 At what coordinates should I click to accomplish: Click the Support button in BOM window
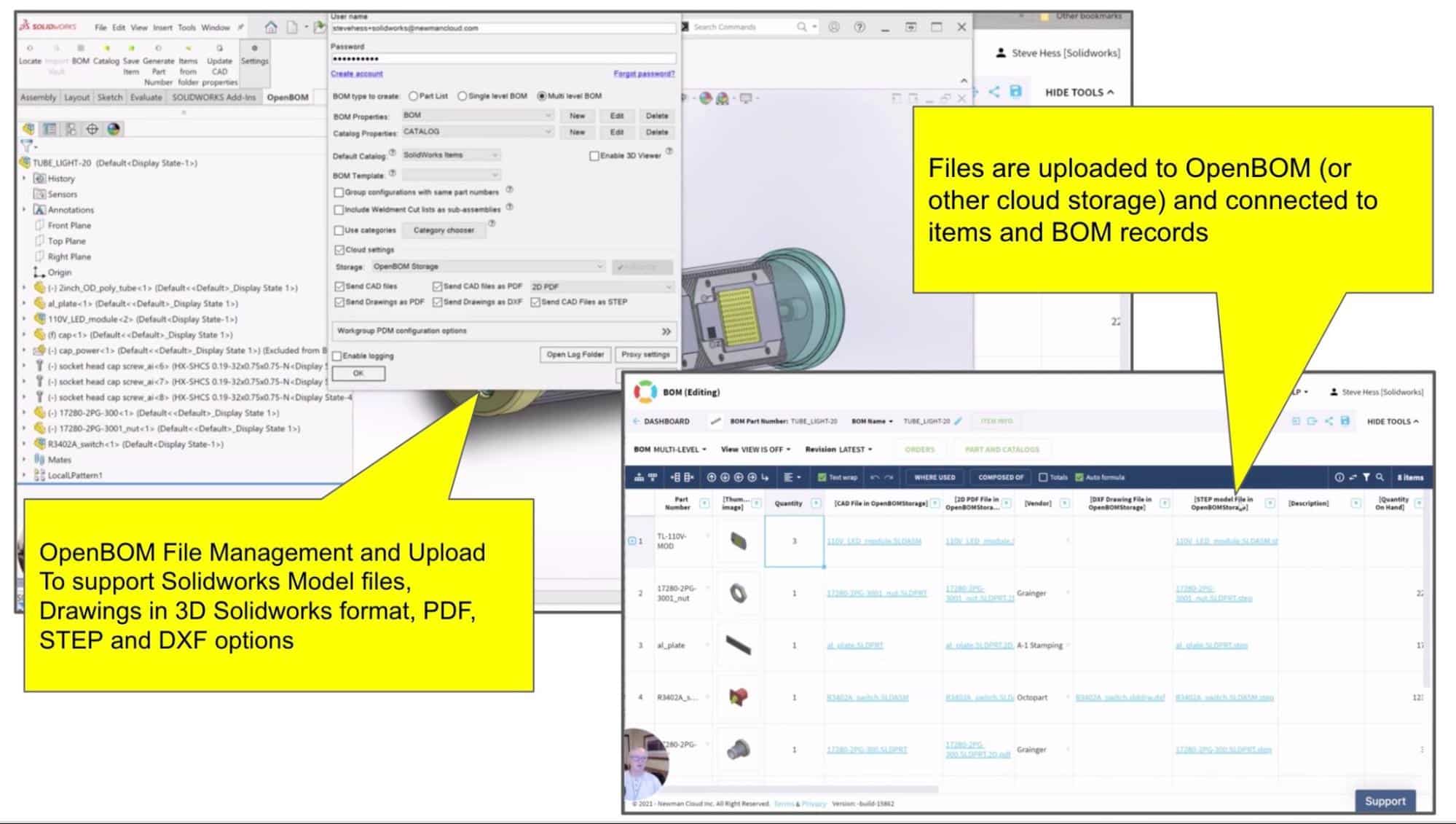coord(1385,801)
